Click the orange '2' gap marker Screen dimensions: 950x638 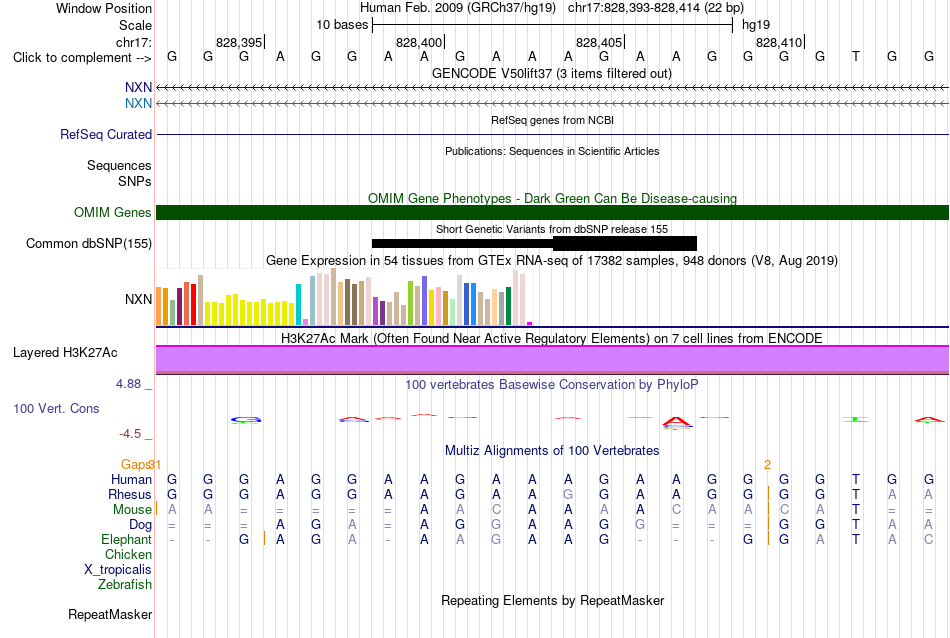[767, 465]
